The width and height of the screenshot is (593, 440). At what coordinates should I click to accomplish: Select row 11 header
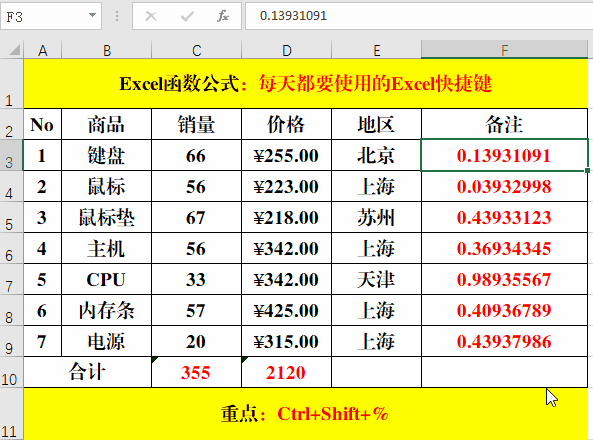11,414
